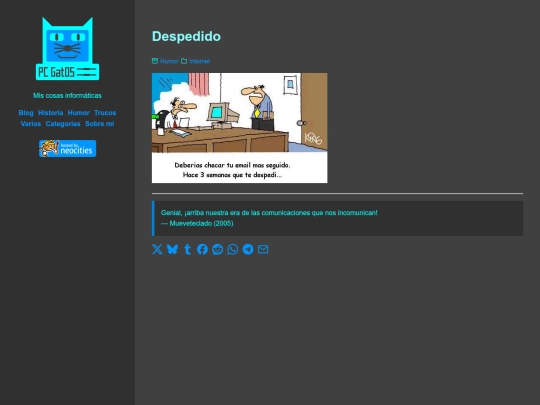Click the folder icon beside the Internet link
Viewport: 540px width, 405px height.
(x=184, y=61)
